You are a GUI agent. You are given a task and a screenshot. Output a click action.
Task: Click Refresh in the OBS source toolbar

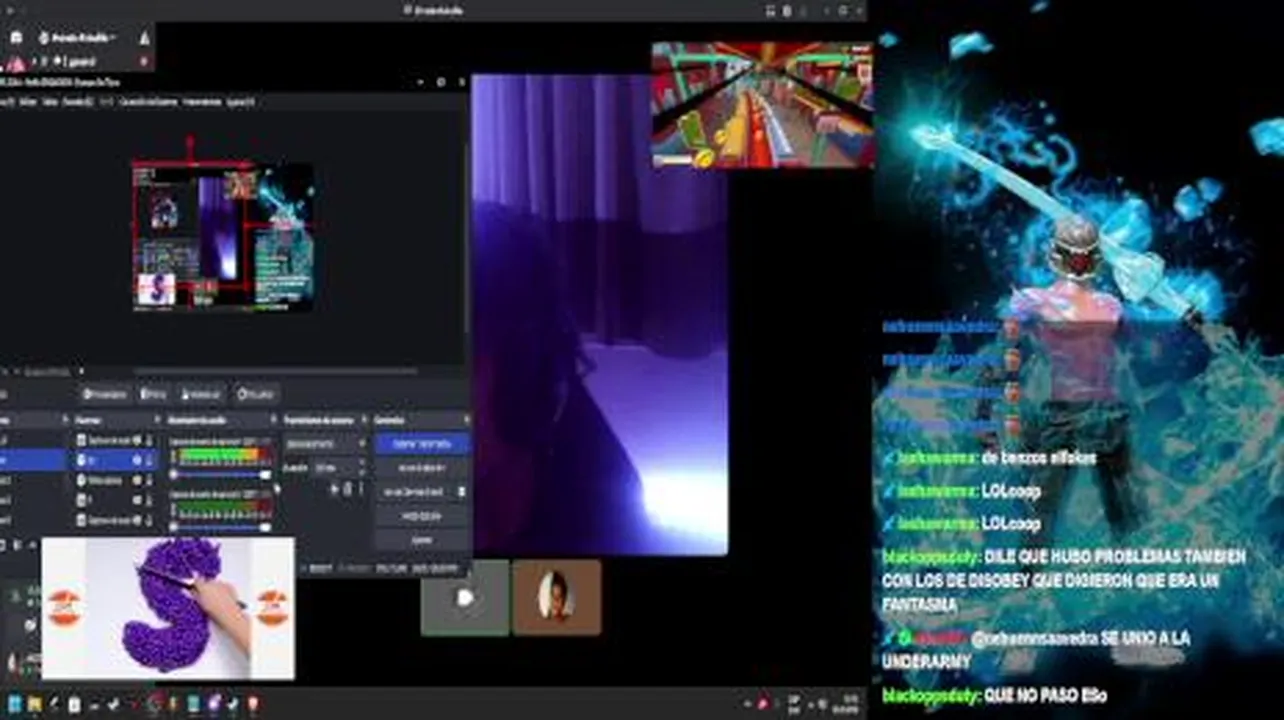point(256,394)
